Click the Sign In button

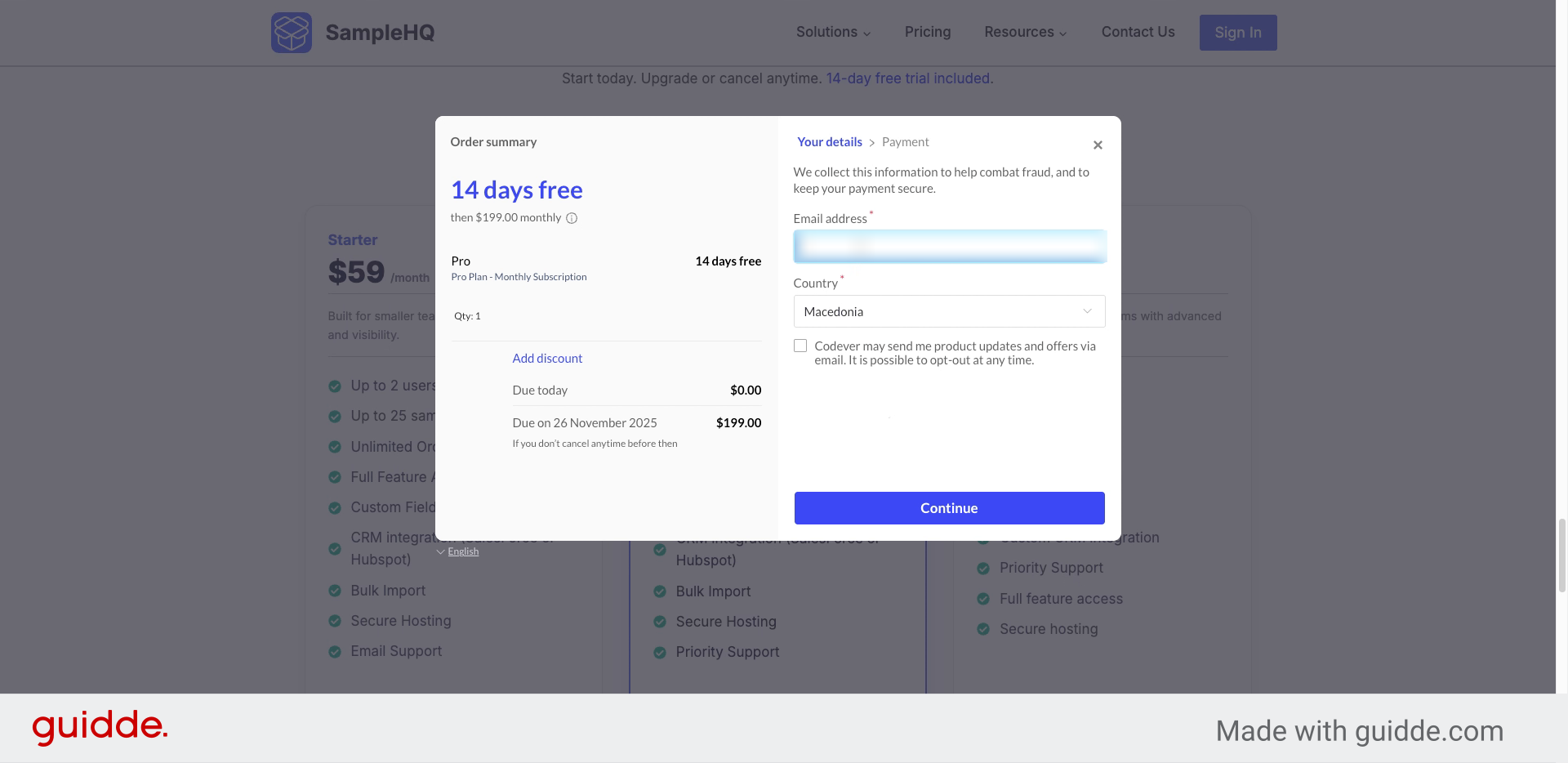[1237, 33]
